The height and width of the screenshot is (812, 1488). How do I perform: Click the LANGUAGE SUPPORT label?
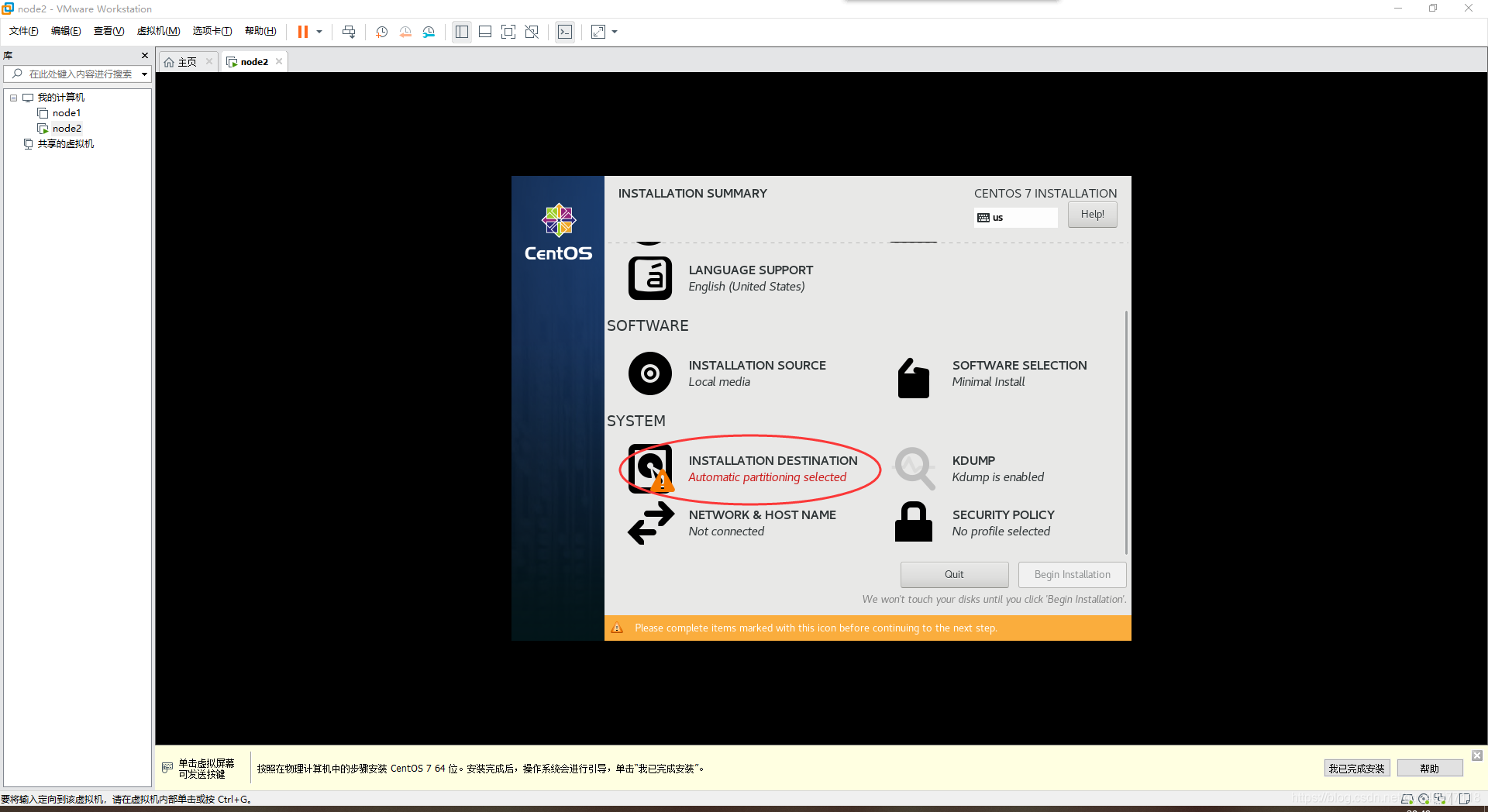click(x=751, y=270)
